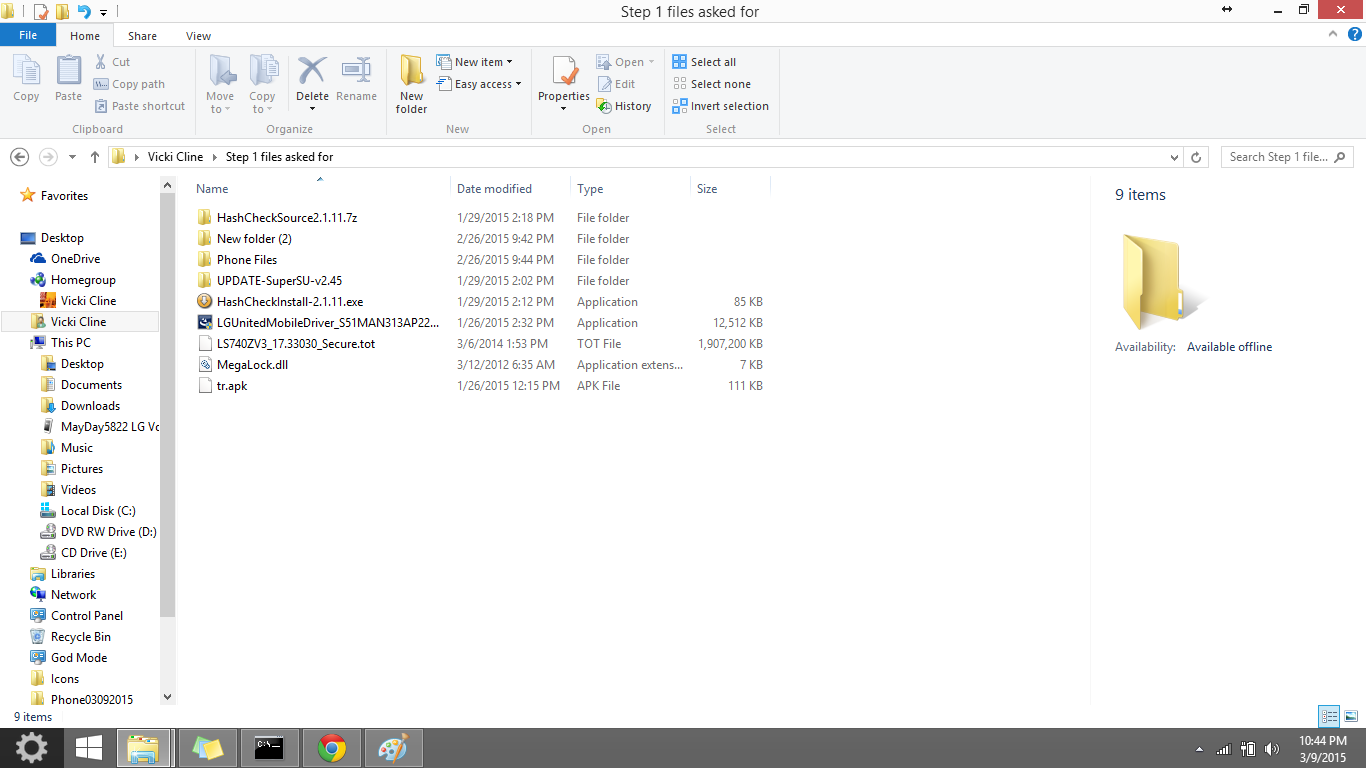This screenshot has height=768, width=1366.
Task: Select LS740ZV3_17.33030_Secure.tot file
Action: click(x=295, y=344)
